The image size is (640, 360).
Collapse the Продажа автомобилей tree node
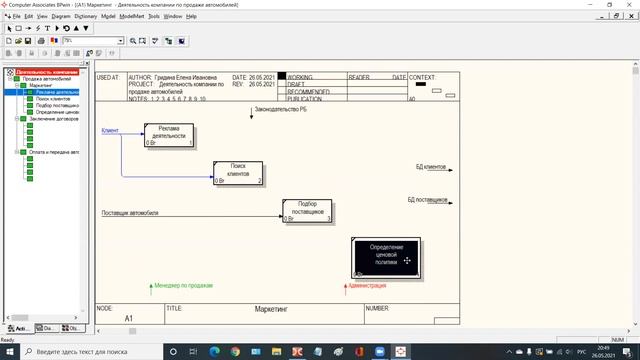[11, 79]
